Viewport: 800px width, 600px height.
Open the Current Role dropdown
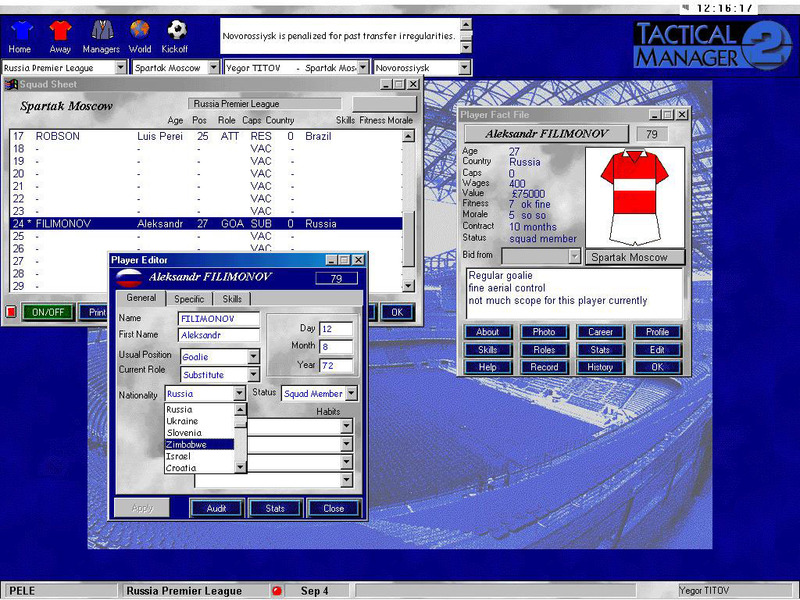coord(253,375)
